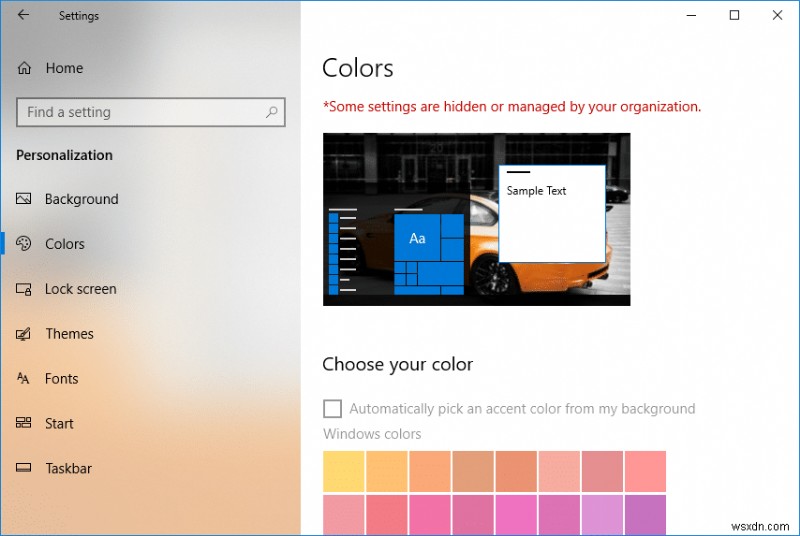The height and width of the screenshot is (536, 800).
Task: Click the color preview thumbnail image
Action: (x=476, y=219)
